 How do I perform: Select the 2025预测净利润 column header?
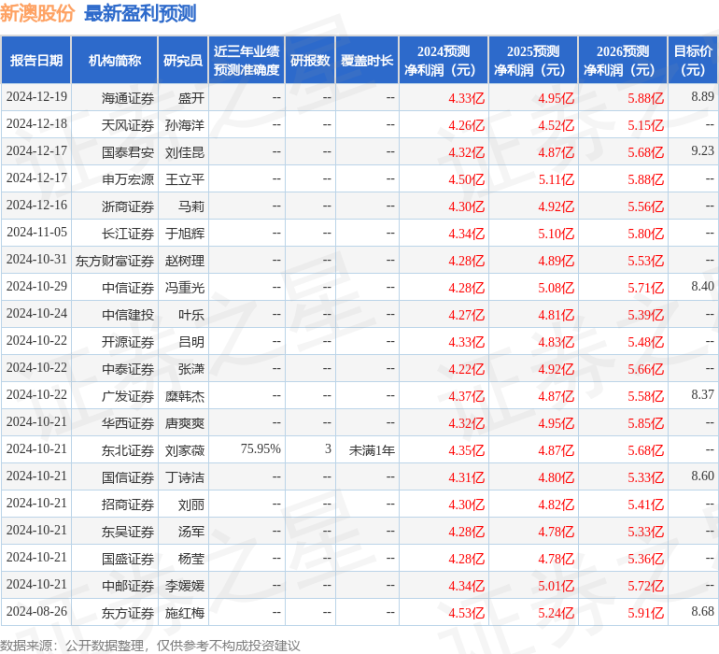coord(533,61)
